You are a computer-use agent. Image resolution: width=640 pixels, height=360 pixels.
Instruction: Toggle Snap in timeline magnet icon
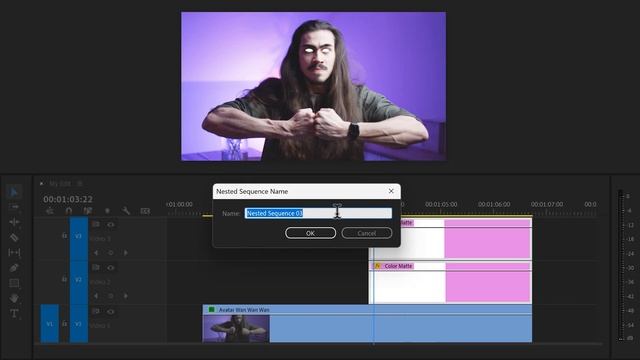click(x=69, y=211)
